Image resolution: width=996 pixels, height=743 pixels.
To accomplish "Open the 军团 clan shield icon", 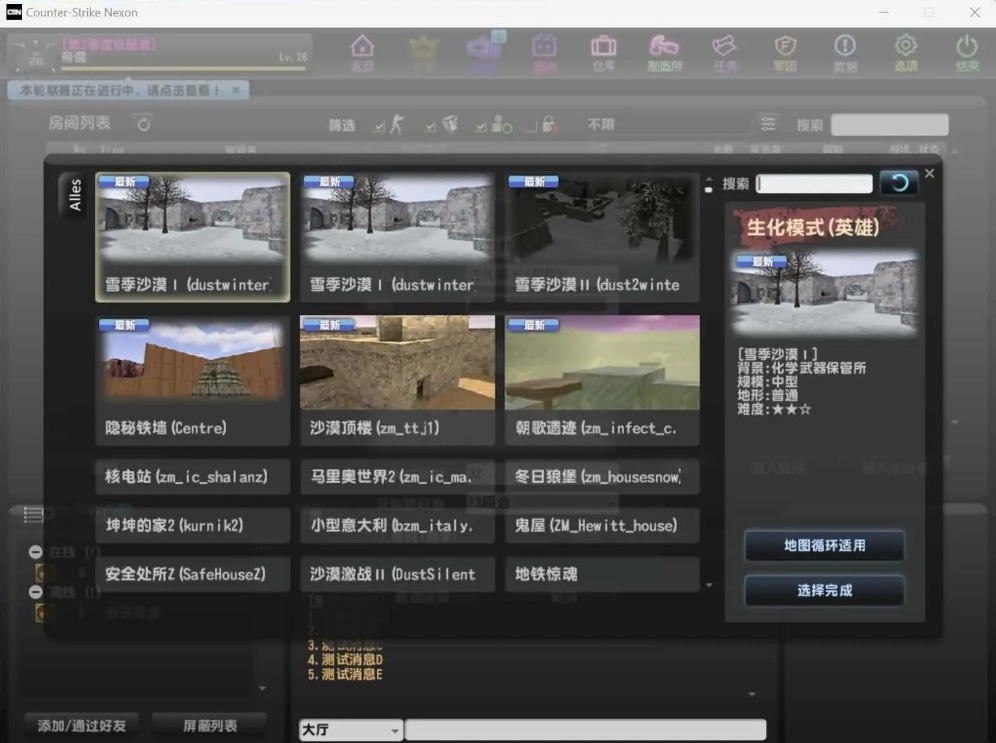I will coord(785,52).
